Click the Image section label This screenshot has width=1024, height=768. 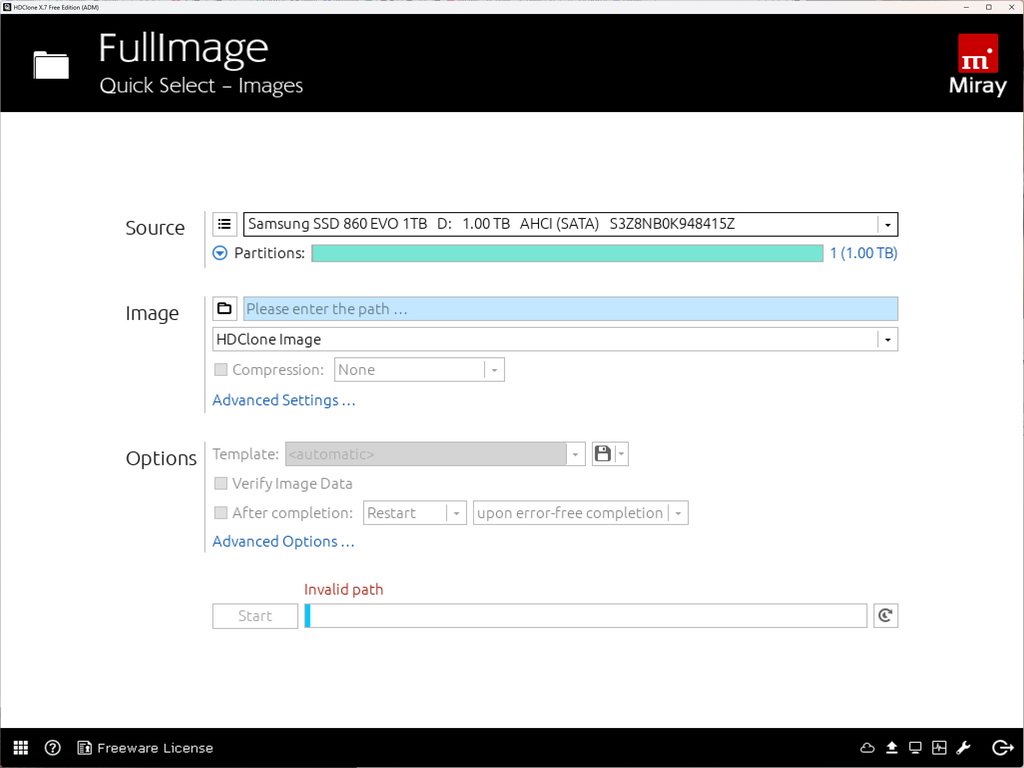pyautogui.click(x=152, y=313)
